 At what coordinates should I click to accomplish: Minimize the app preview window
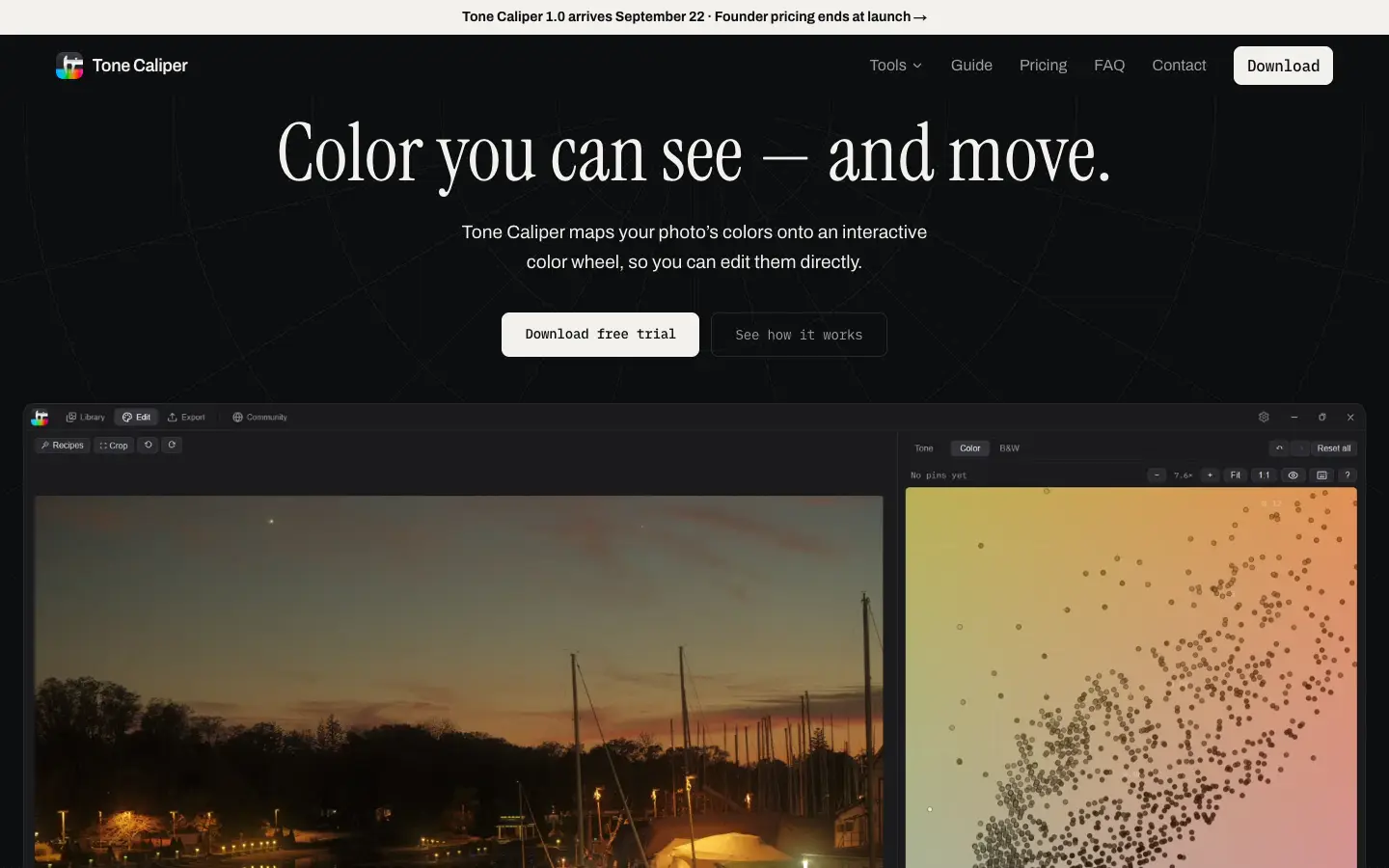pyautogui.click(x=1294, y=418)
